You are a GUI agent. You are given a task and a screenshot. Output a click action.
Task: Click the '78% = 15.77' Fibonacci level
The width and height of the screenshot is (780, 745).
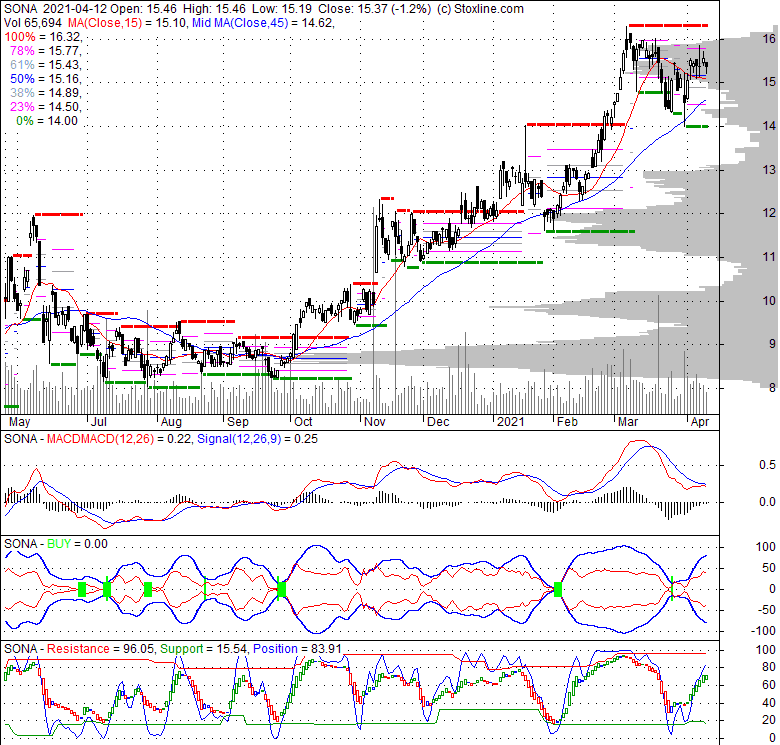[x=46, y=51]
